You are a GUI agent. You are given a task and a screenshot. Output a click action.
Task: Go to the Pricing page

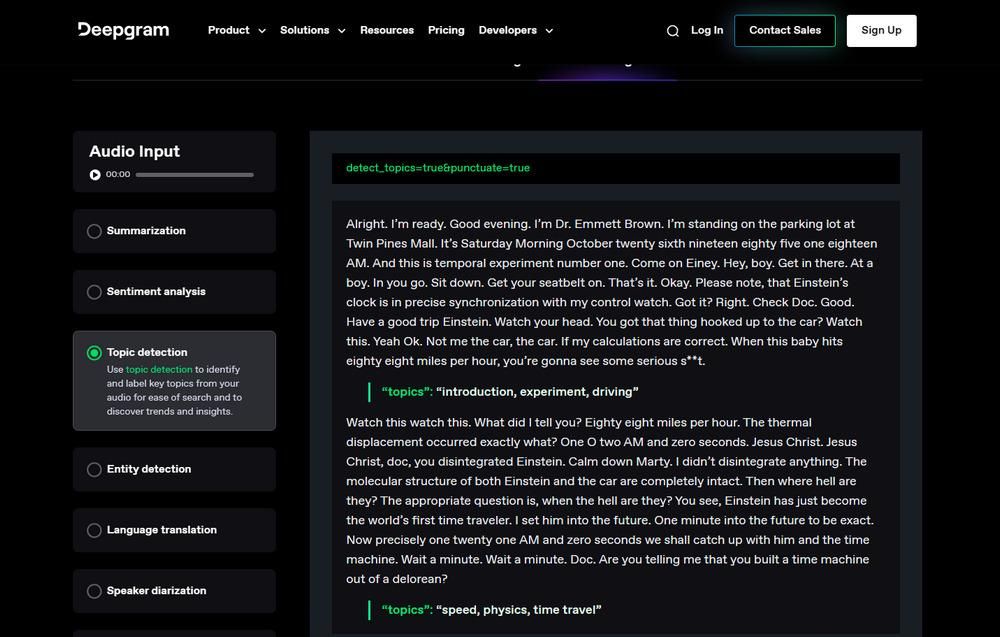point(446,30)
